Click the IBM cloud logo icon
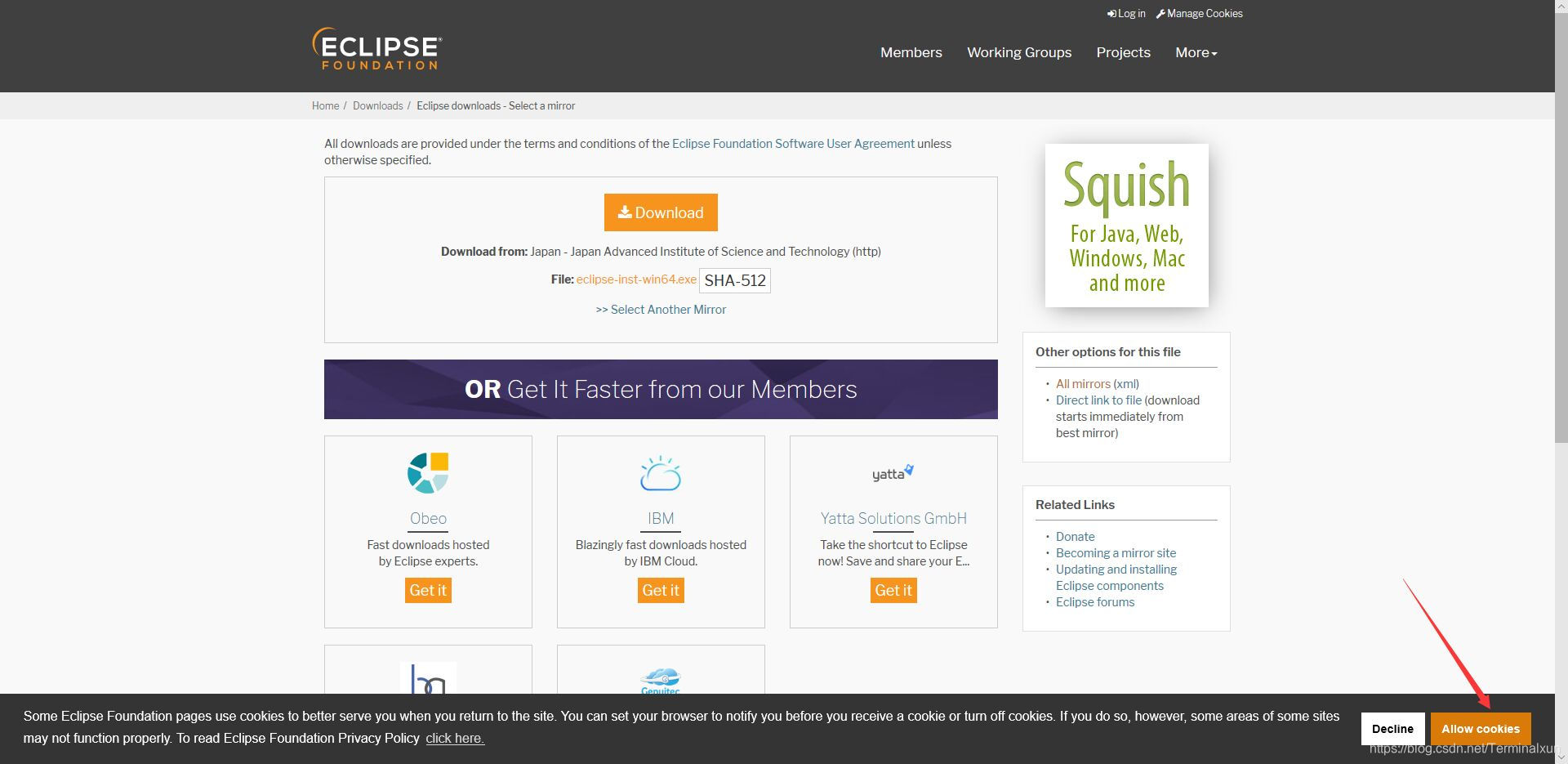 point(661,473)
